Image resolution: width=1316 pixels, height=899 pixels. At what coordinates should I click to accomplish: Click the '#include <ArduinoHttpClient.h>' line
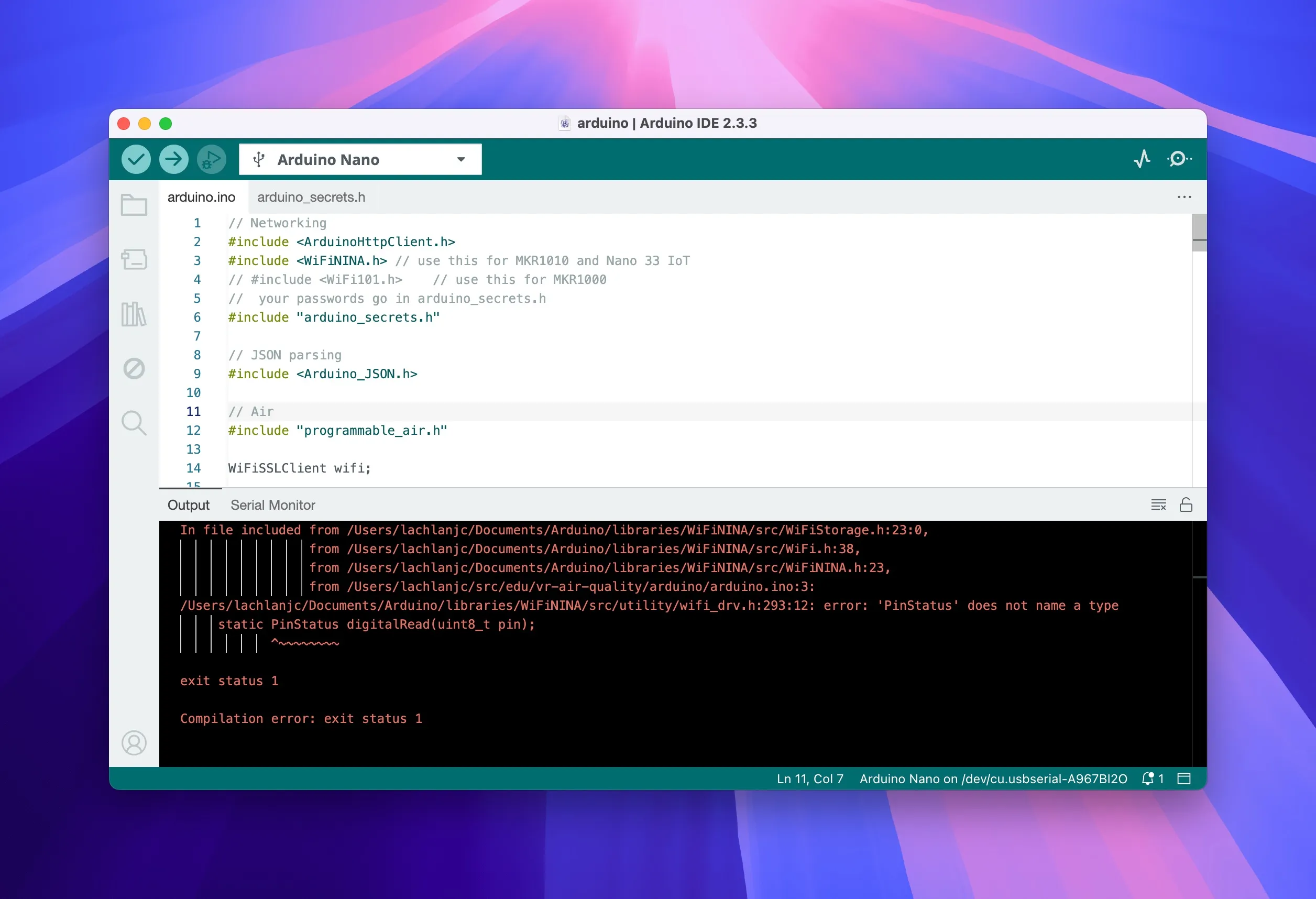pyautogui.click(x=342, y=242)
